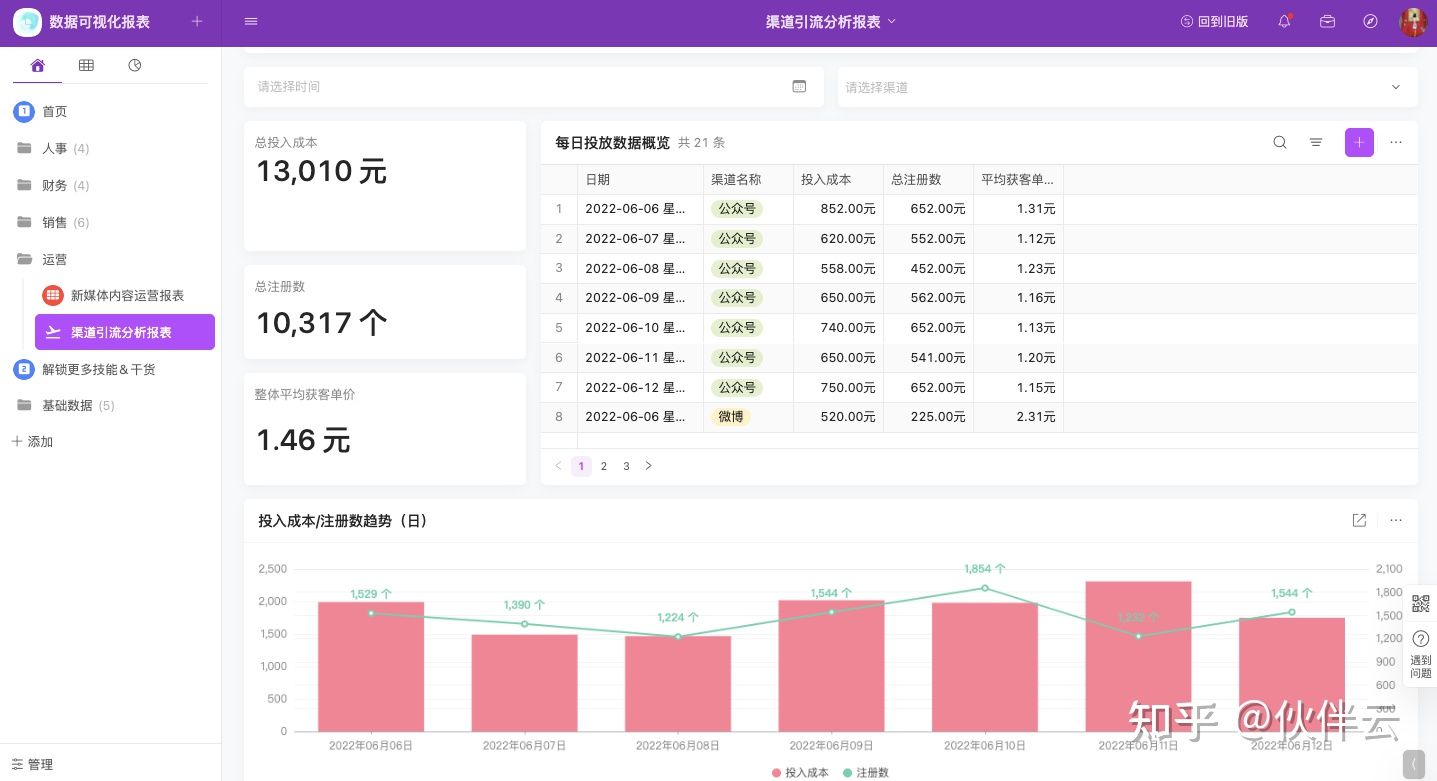Go to page 2 of the table

click(604, 466)
